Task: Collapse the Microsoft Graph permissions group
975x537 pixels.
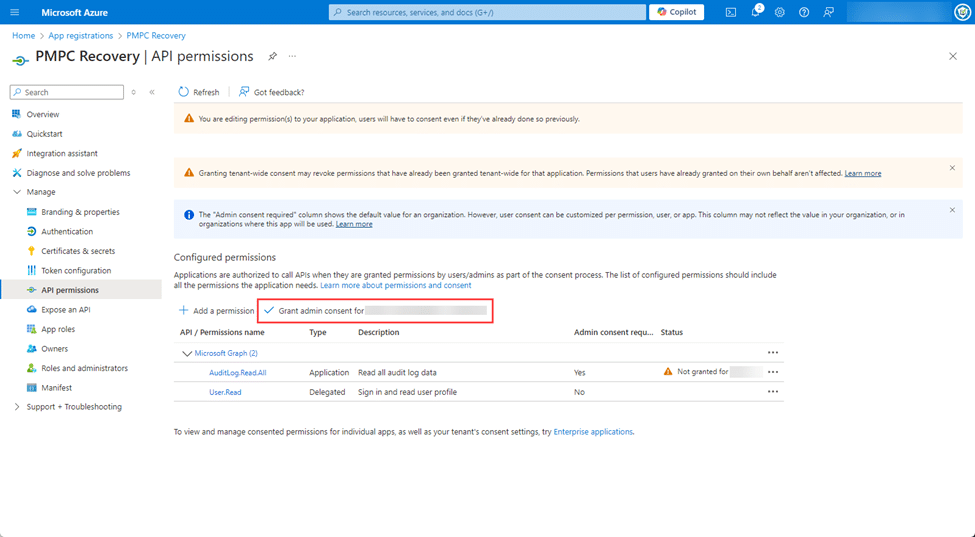Action: (186, 353)
